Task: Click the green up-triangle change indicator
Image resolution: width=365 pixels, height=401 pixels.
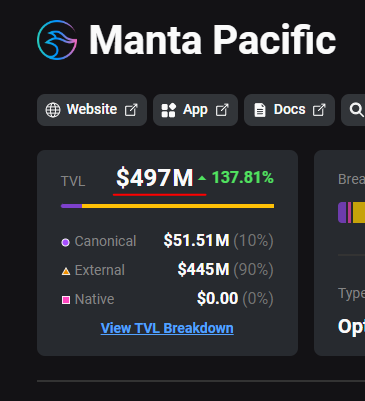Action: 202,178
